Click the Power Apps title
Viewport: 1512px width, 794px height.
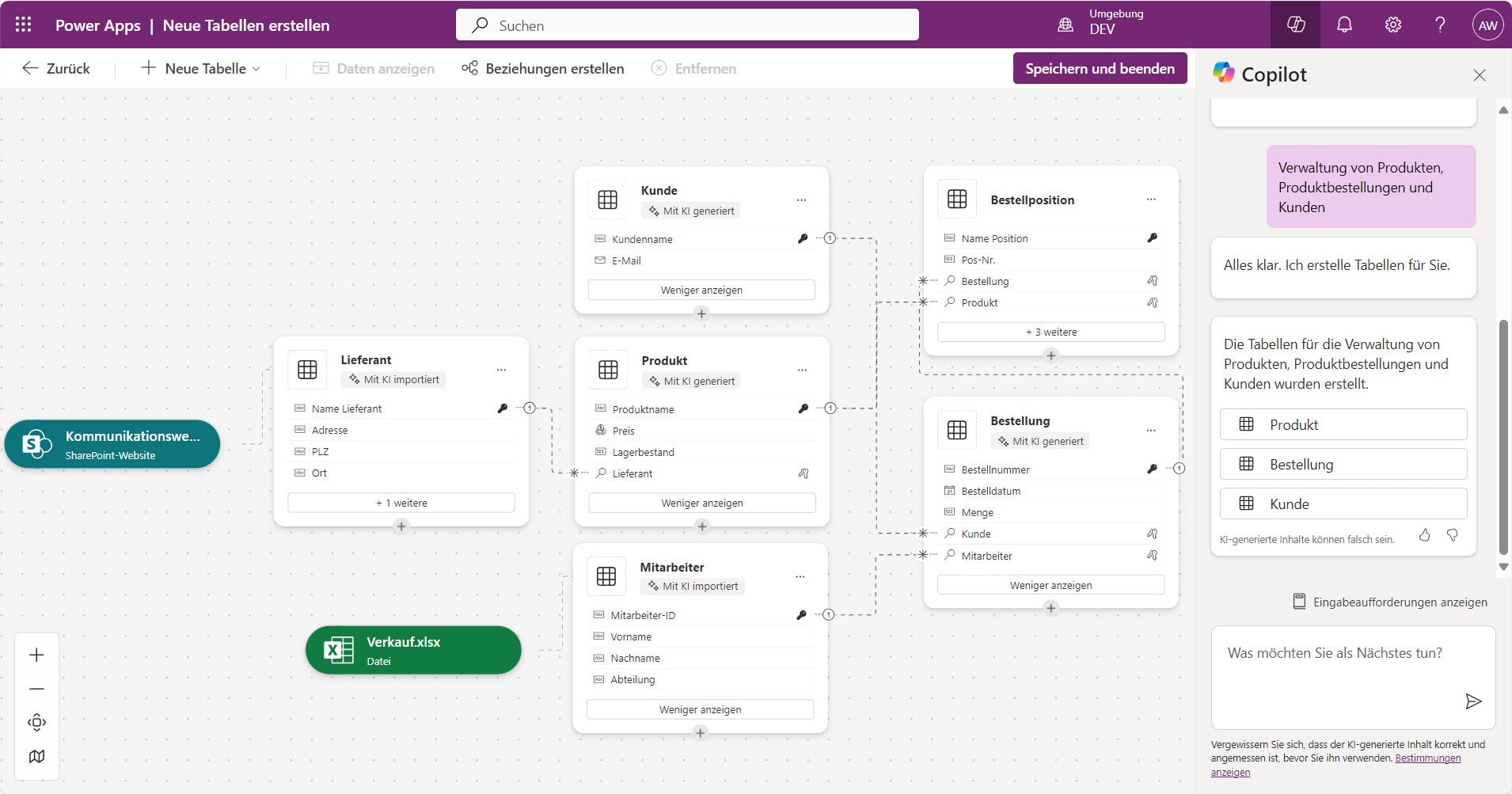click(x=98, y=25)
